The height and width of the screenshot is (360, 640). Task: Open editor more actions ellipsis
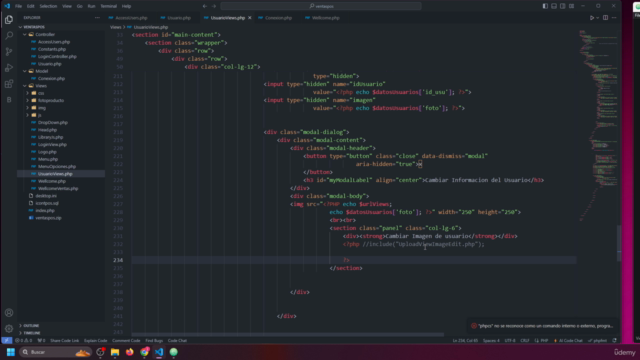(x=614, y=18)
